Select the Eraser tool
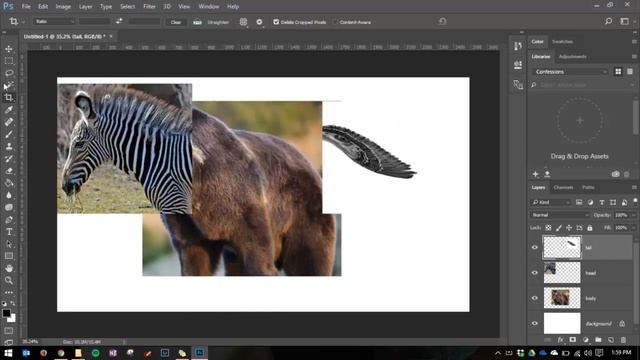Viewport: 640px width, 360px height. point(9,171)
